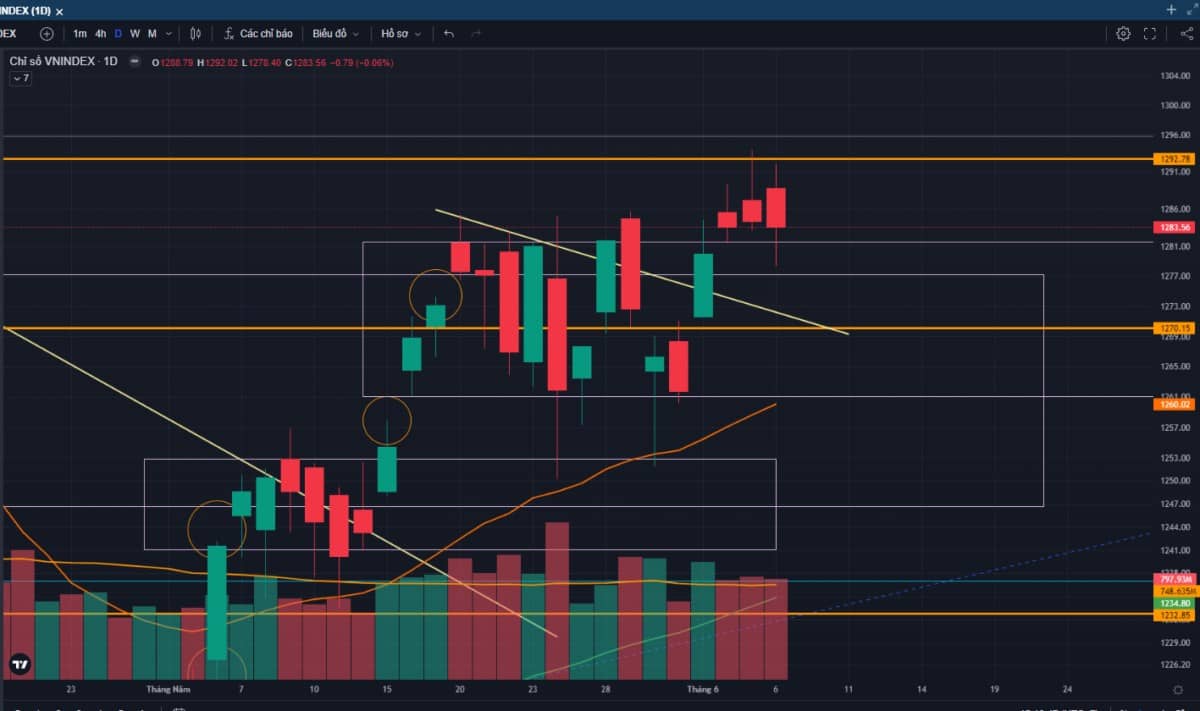The height and width of the screenshot is (711, 1200).
Task: Click the Tháng 6 date label
Action: click(703, 689)
